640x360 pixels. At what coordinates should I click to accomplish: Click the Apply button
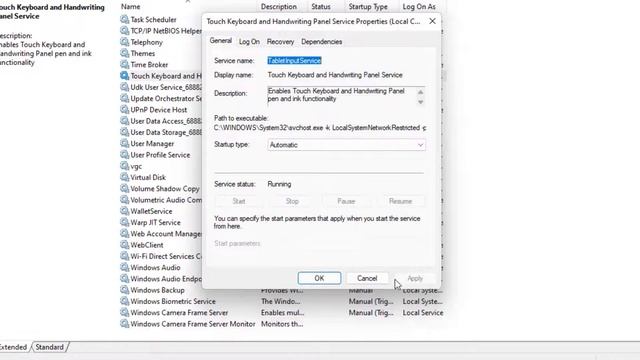click(415, 278)
